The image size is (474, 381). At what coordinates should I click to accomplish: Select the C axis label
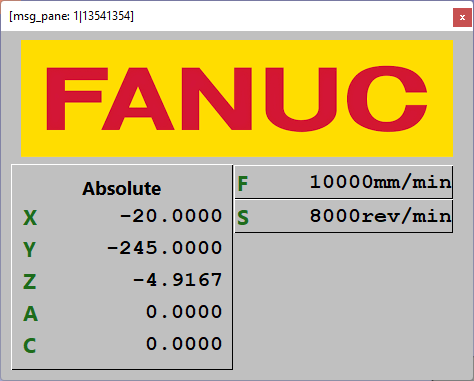[x=29, y=345]
